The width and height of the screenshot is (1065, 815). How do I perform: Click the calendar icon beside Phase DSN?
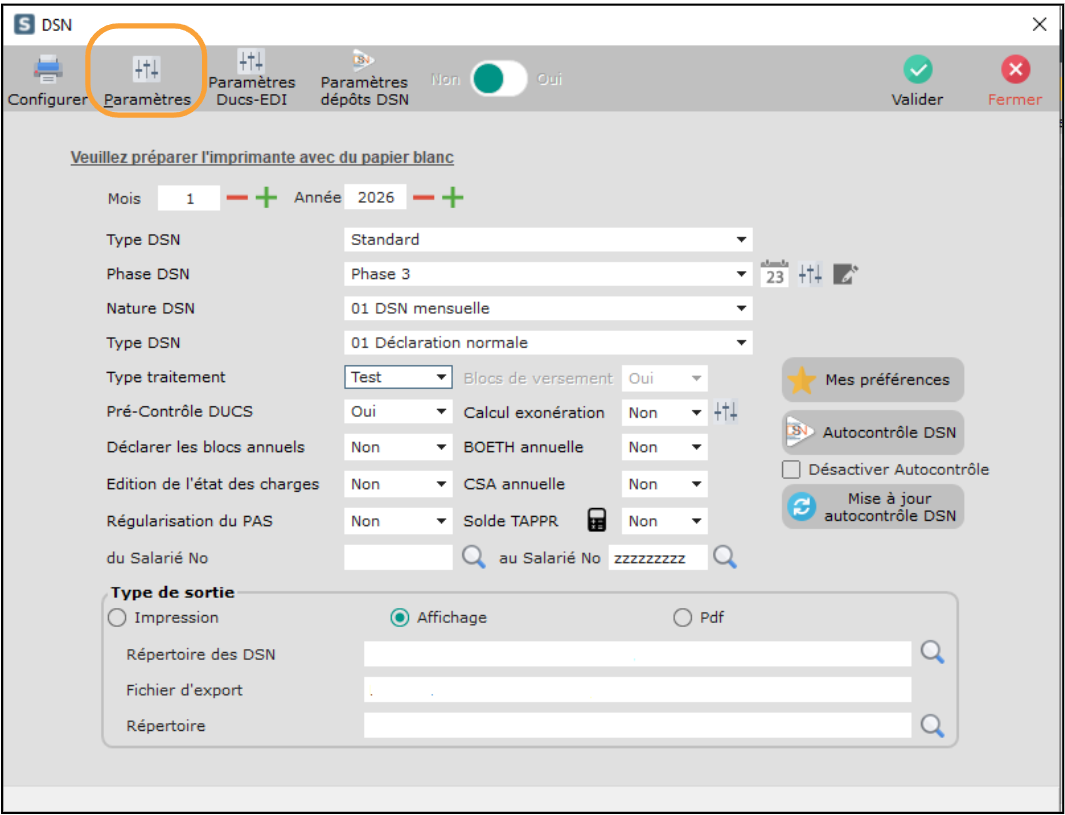(774, 274)
